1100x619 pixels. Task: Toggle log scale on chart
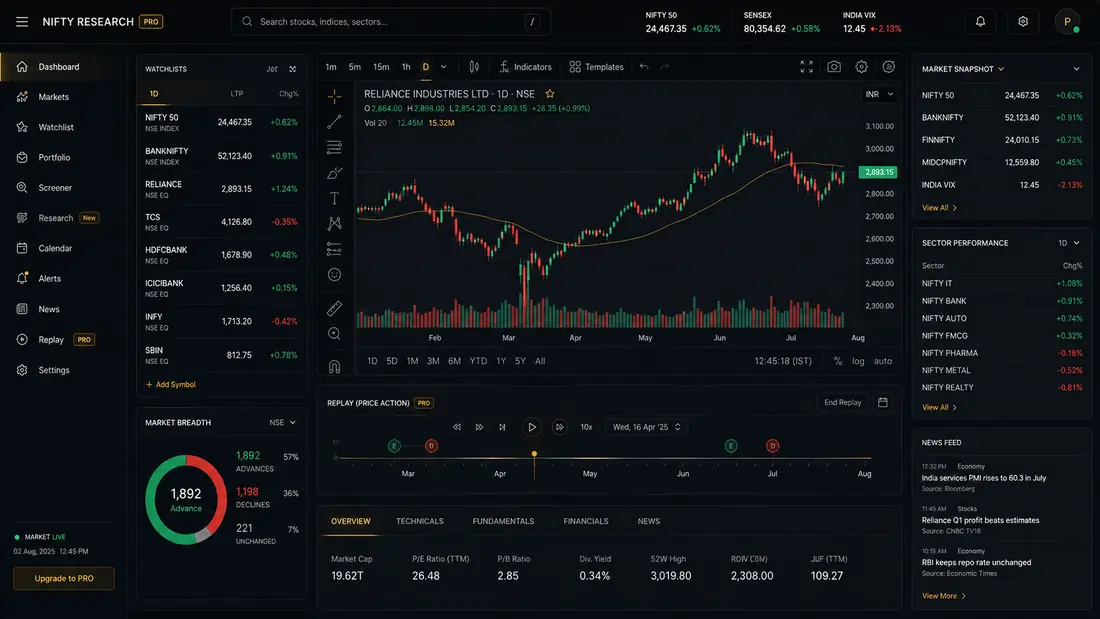pos(858,361)
